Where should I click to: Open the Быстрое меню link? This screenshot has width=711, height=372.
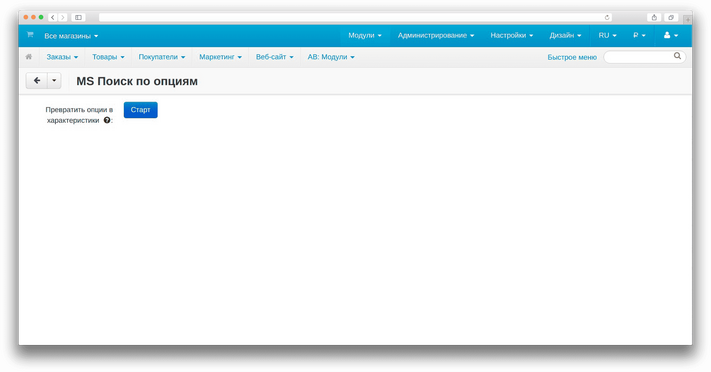(572, 57)
